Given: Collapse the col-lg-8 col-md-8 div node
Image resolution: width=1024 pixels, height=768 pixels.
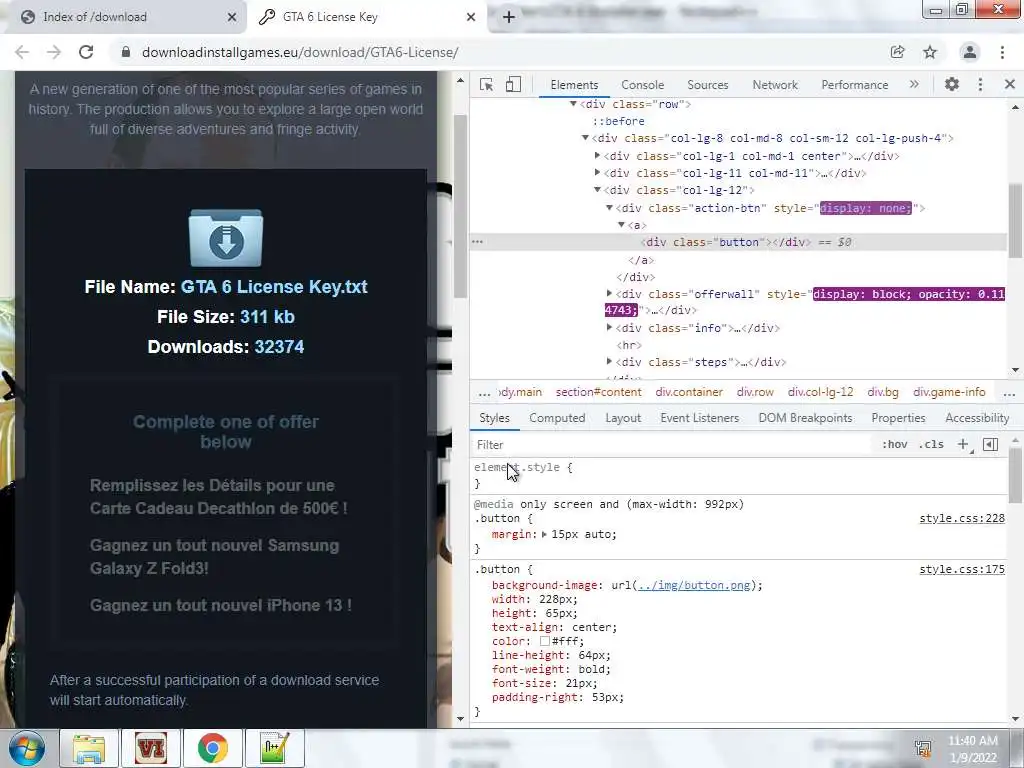Looking at the screenshot, I should pos(585,138).
